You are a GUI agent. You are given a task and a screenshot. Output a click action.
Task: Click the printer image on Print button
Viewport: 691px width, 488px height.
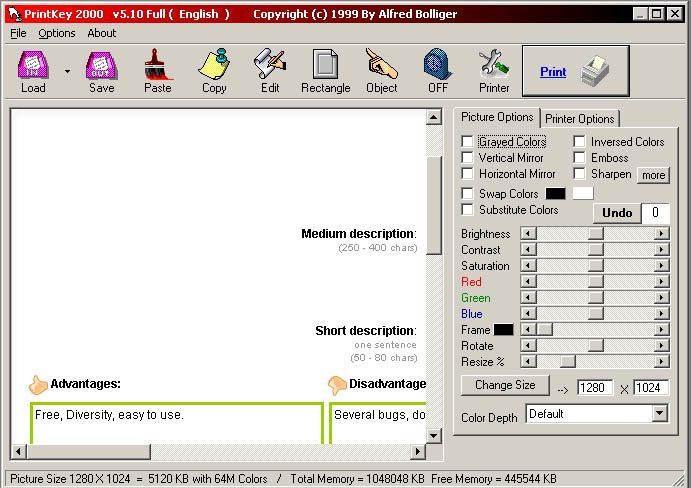tap(595, 71)
